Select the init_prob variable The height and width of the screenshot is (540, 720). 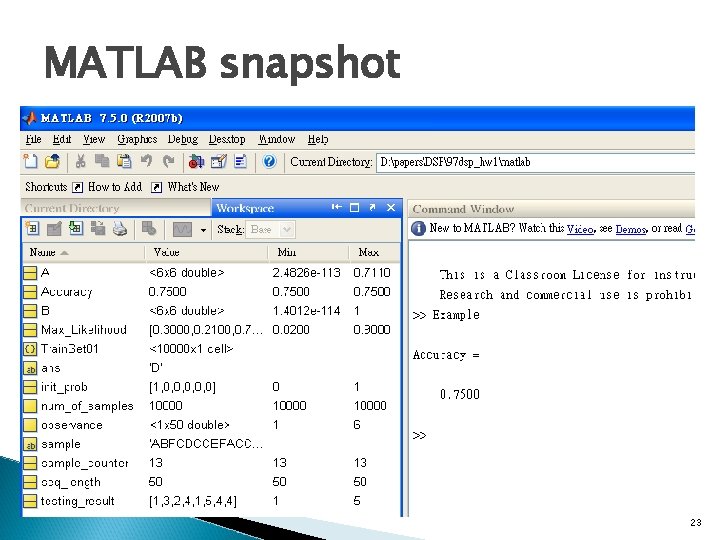tap(211, 387)
